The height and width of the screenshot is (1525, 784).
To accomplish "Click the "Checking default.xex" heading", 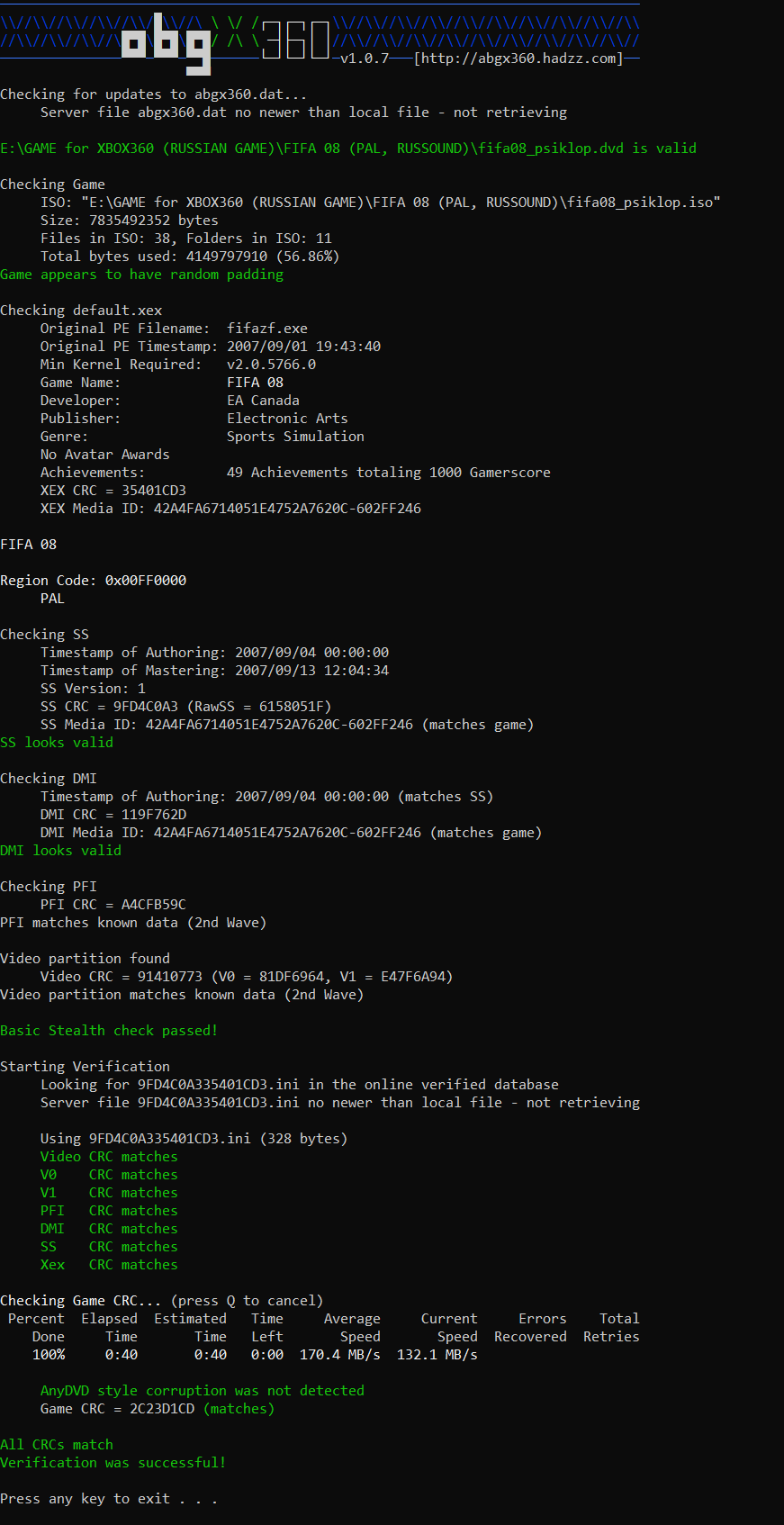I will [x=81, y=311].
